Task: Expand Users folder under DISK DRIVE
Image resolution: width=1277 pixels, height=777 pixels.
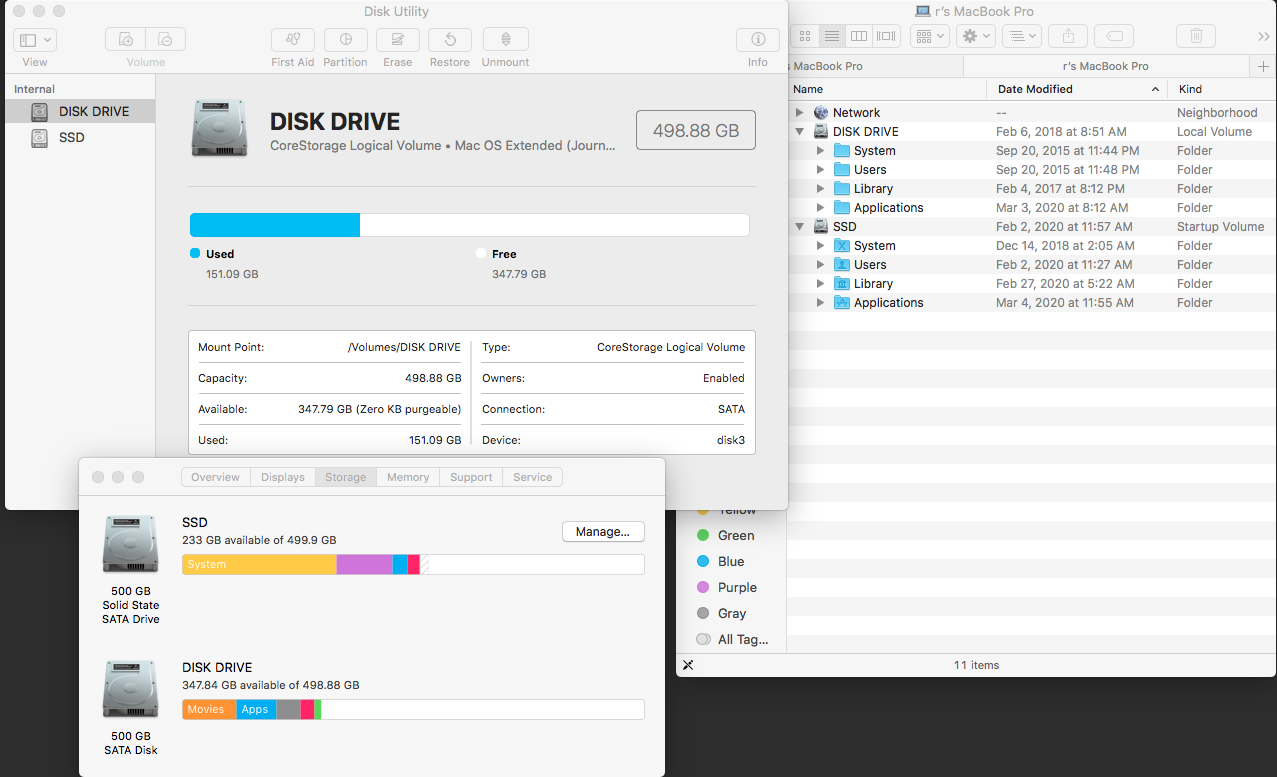Action: pyautogui.click(x=820, y=170)
